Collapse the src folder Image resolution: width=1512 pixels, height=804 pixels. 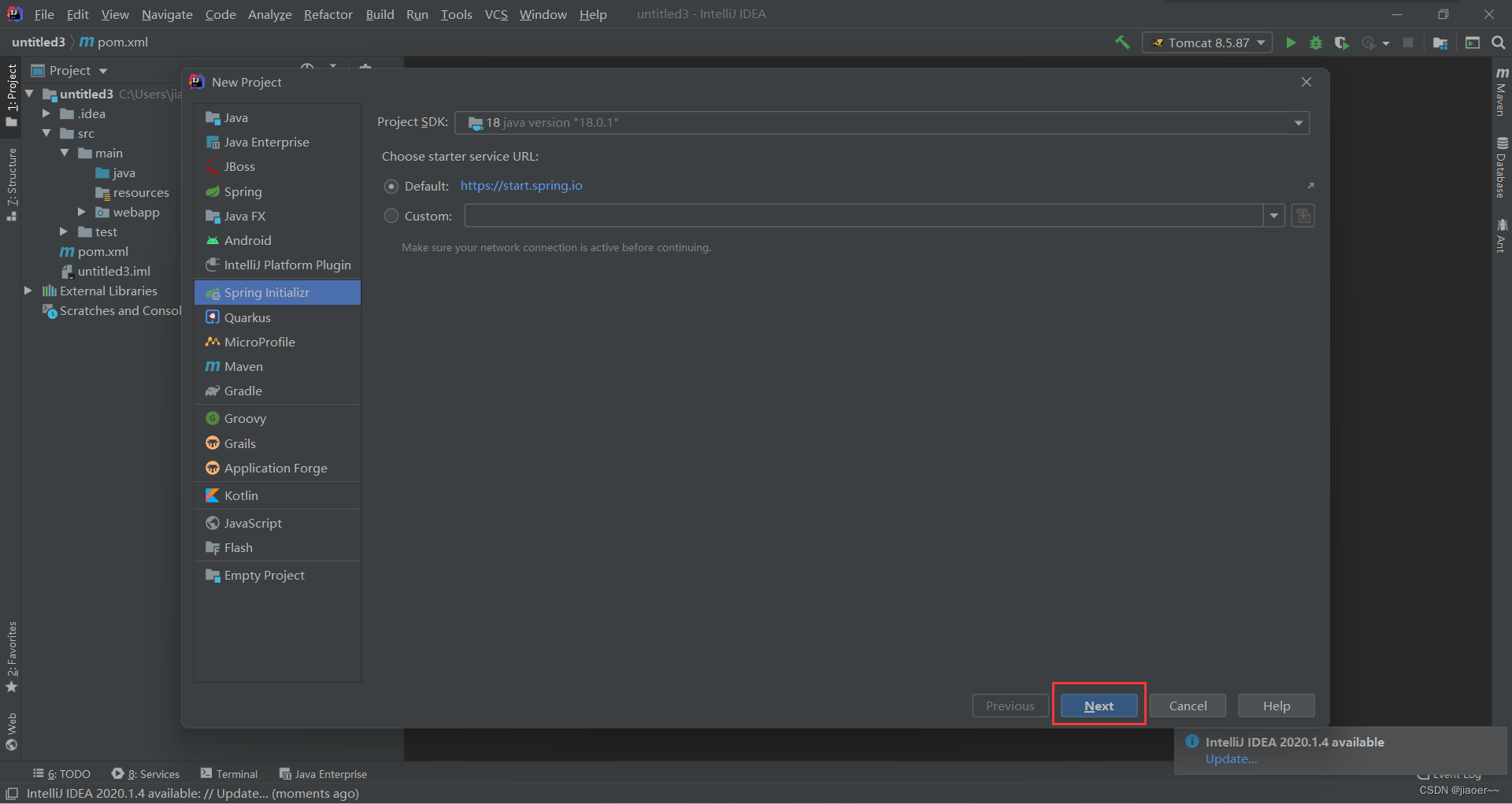pyautogui.click(x=46, y=133)
